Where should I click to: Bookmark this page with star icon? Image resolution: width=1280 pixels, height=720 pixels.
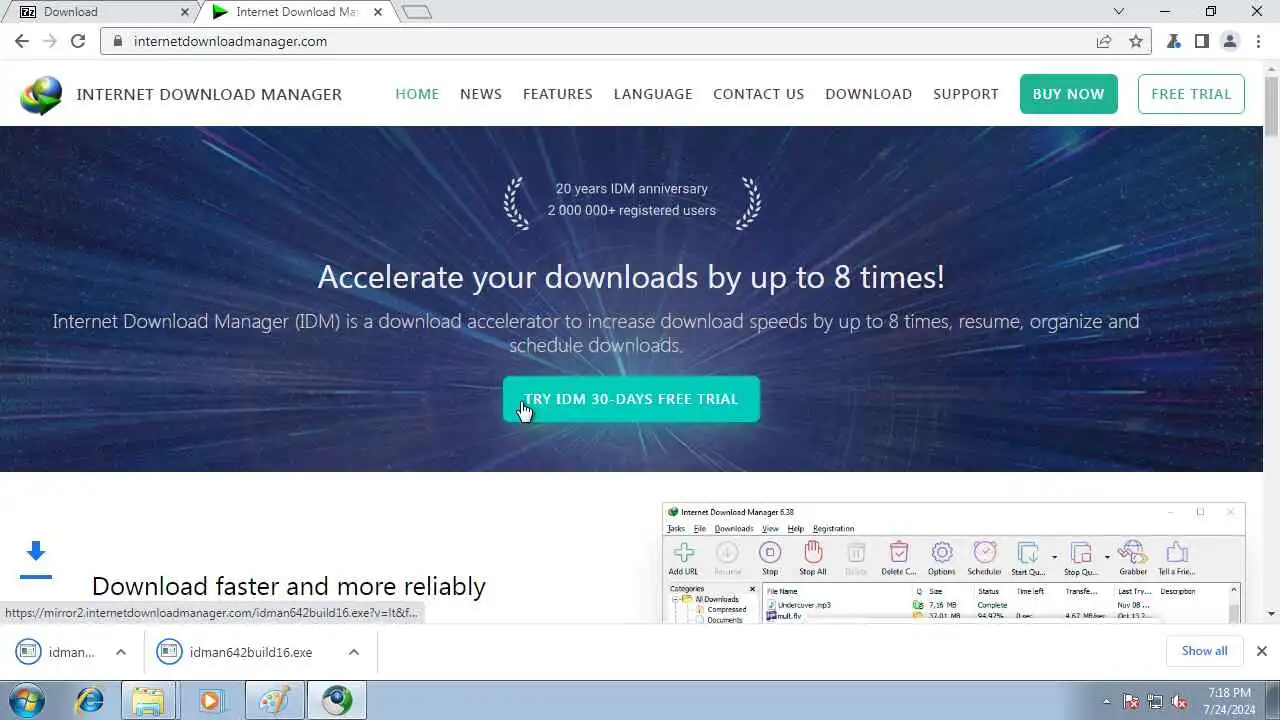[1136, 41]
